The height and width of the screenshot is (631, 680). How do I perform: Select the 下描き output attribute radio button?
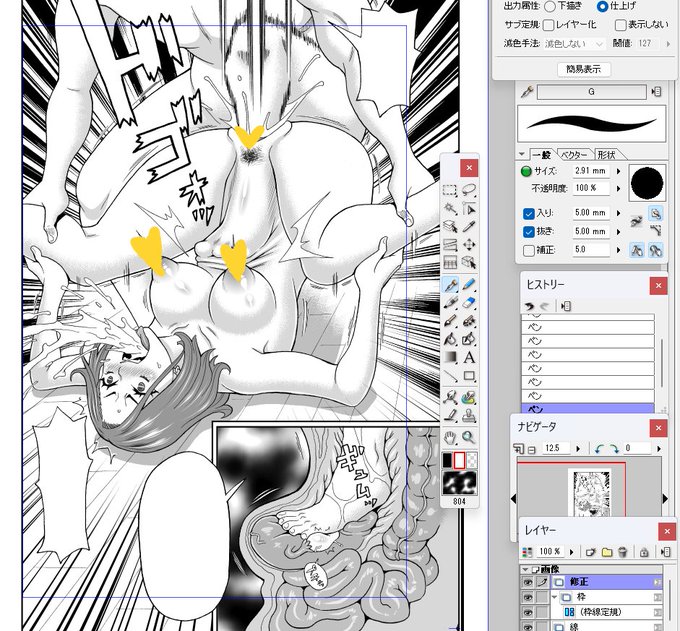coord(549,6)
